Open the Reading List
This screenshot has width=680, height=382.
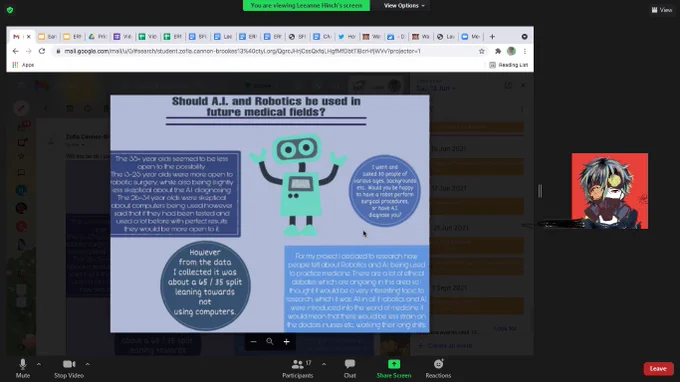click(x=508, y=65)
